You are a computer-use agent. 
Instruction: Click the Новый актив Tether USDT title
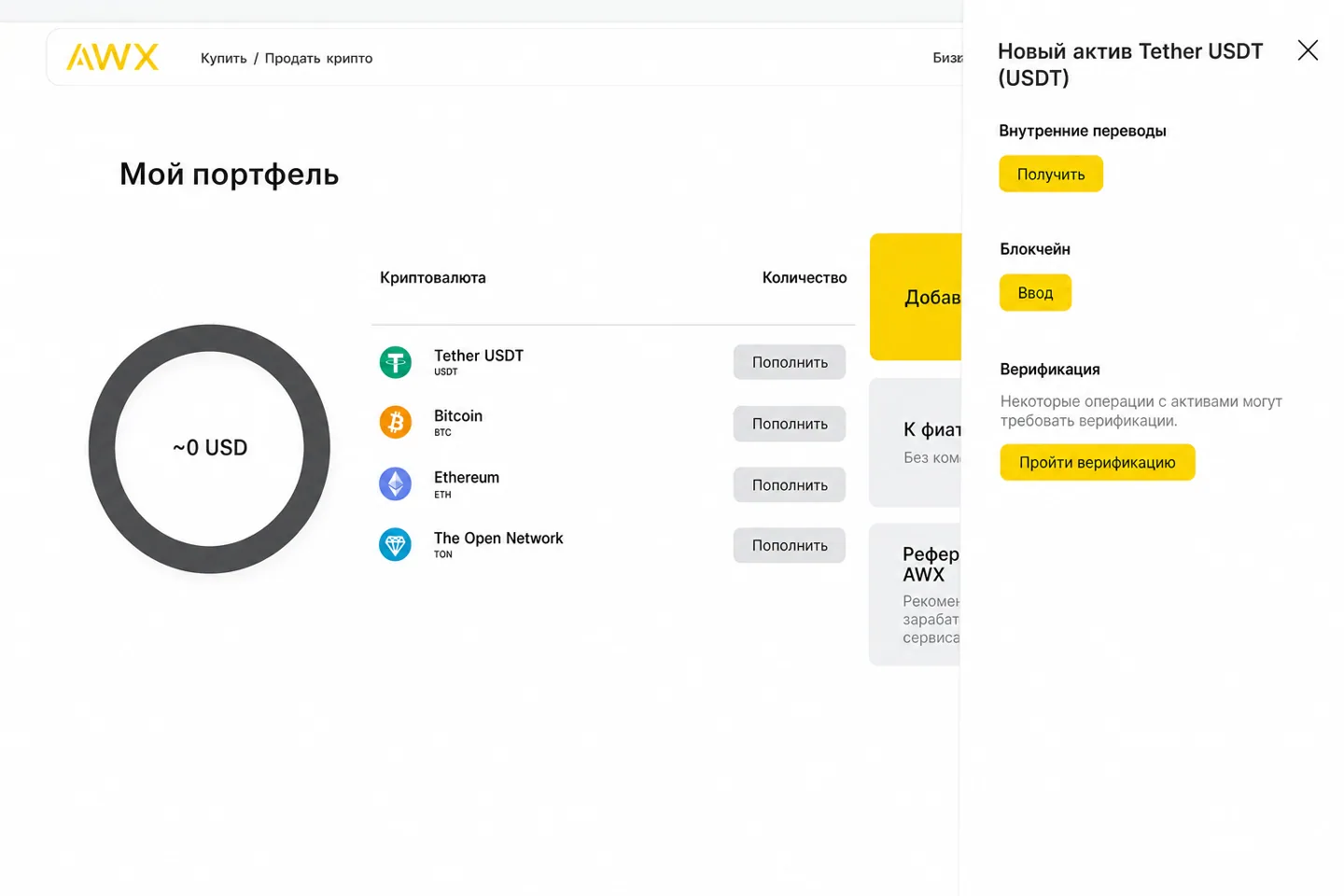click(x=1130, y=64)
